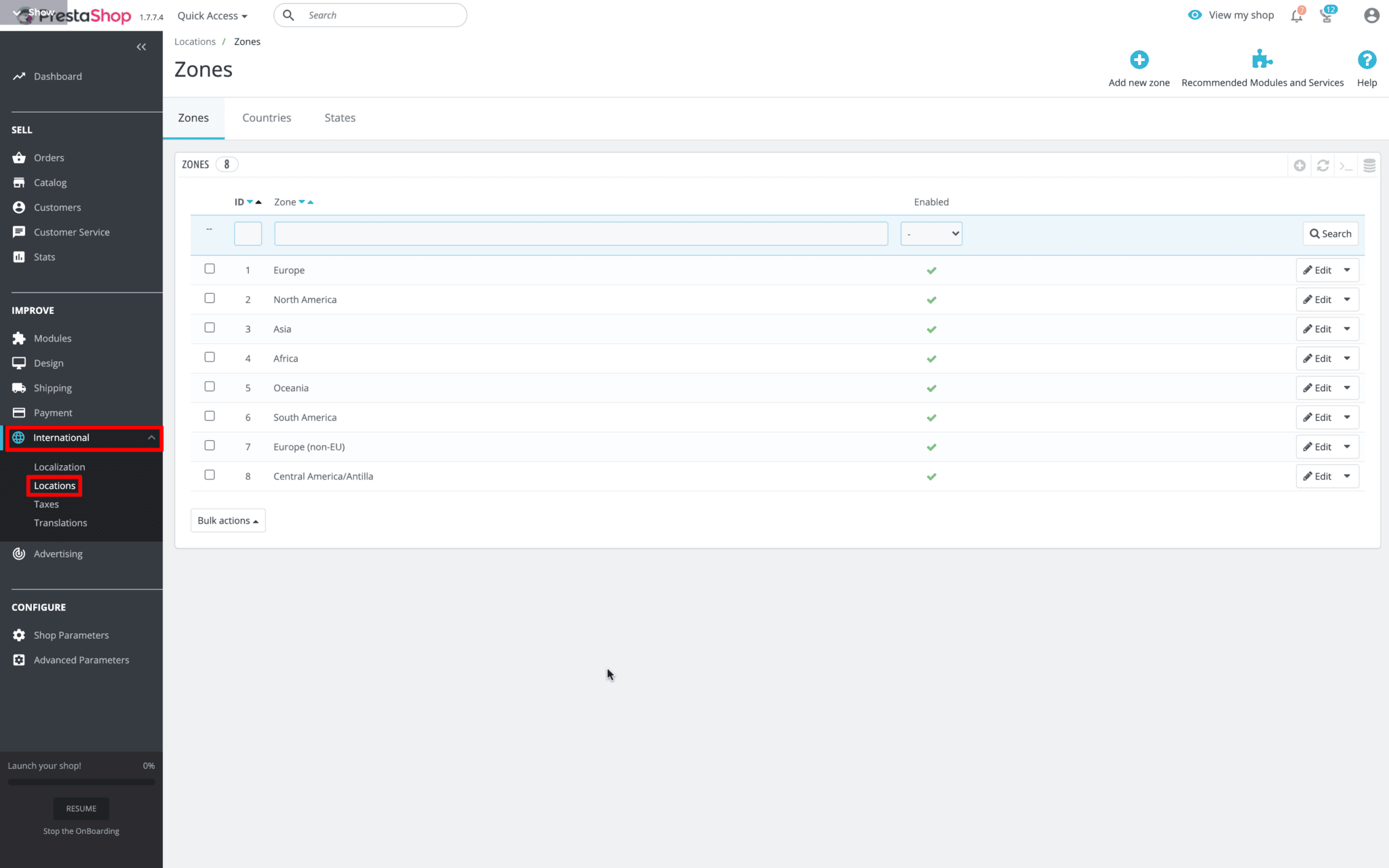Select the Africa row checkbox
Screen dimensions: 1389x868
click(210, 357)
